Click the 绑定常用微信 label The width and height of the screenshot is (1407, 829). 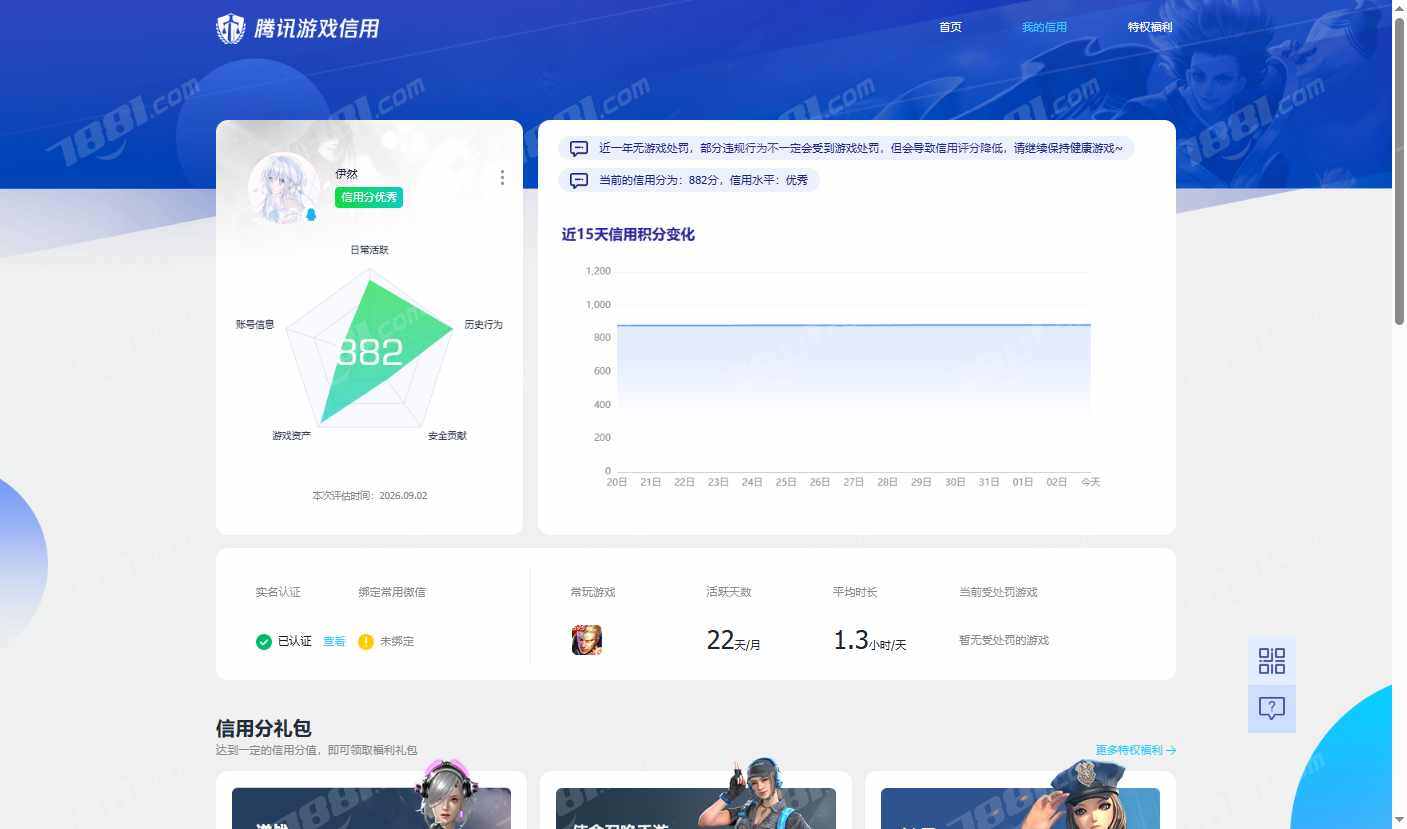[392, 592]
